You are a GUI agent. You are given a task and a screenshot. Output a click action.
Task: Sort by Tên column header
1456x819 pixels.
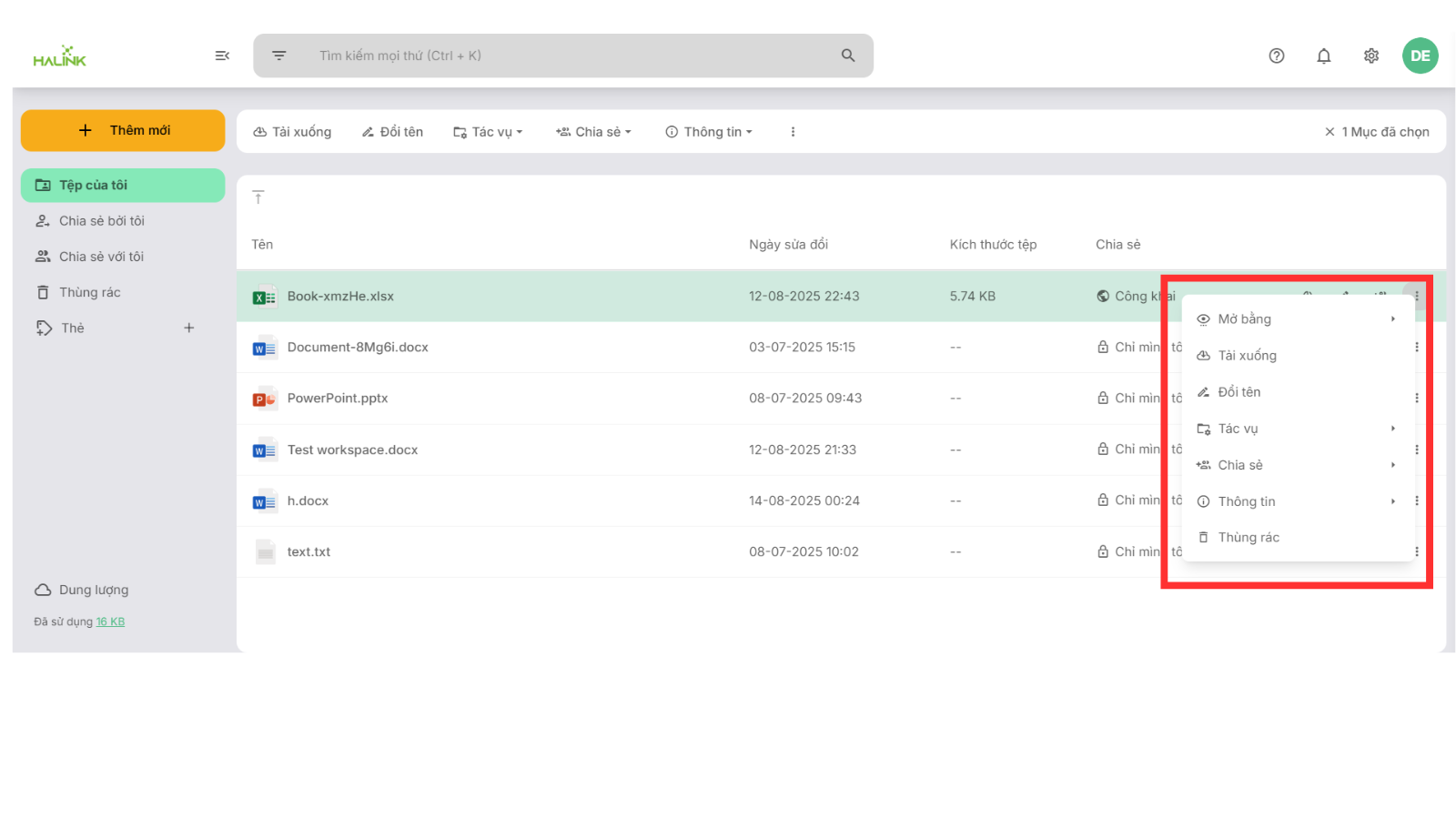(262, 244)
